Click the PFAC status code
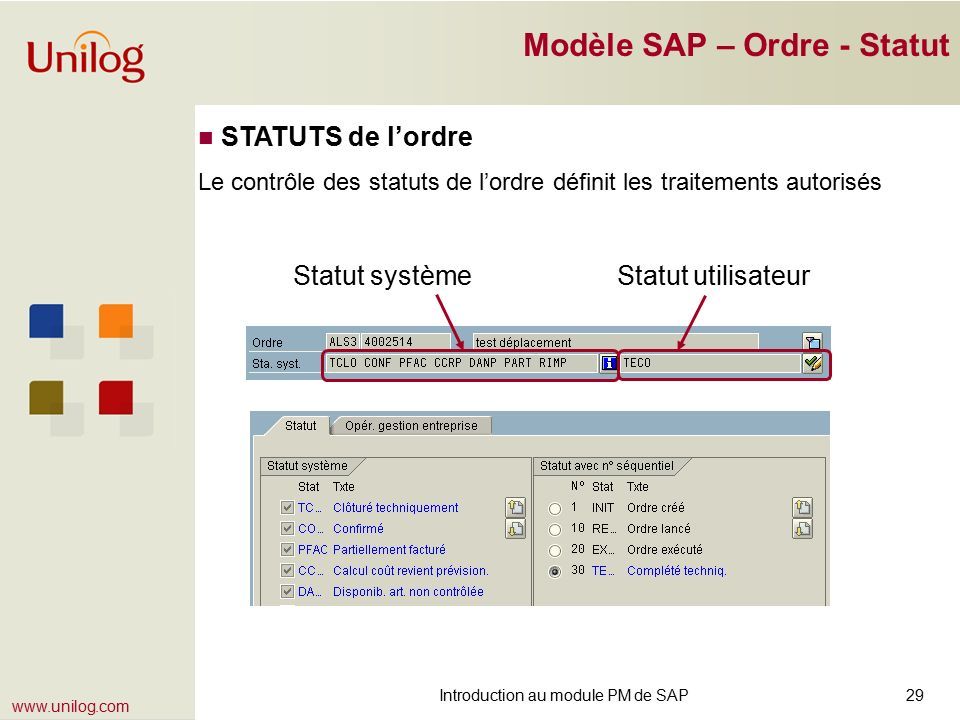Screen dimensions: 960x720 pyautogui.click(x=312, y=550)
